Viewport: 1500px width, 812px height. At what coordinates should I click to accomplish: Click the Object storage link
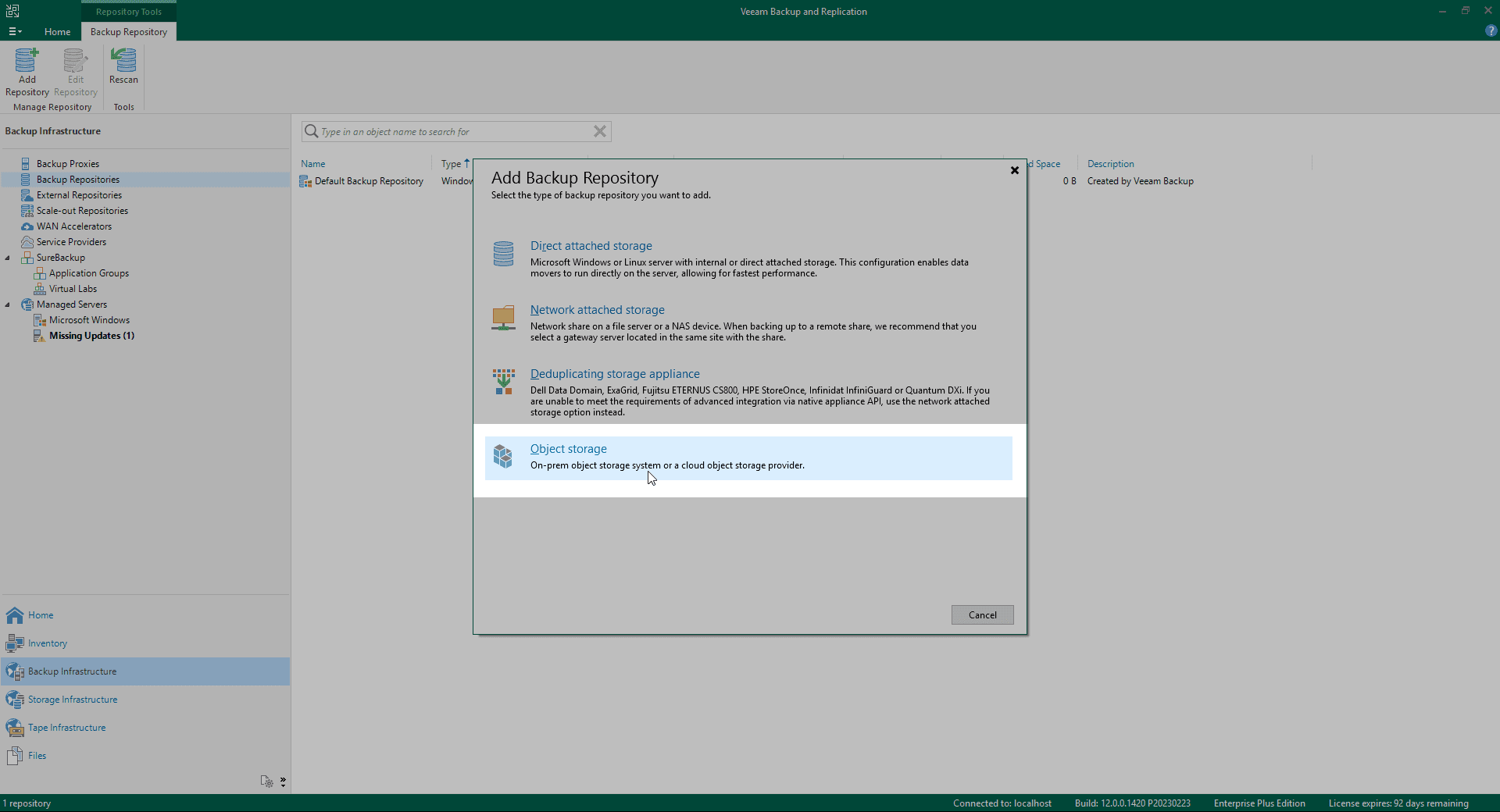[568, 449]
